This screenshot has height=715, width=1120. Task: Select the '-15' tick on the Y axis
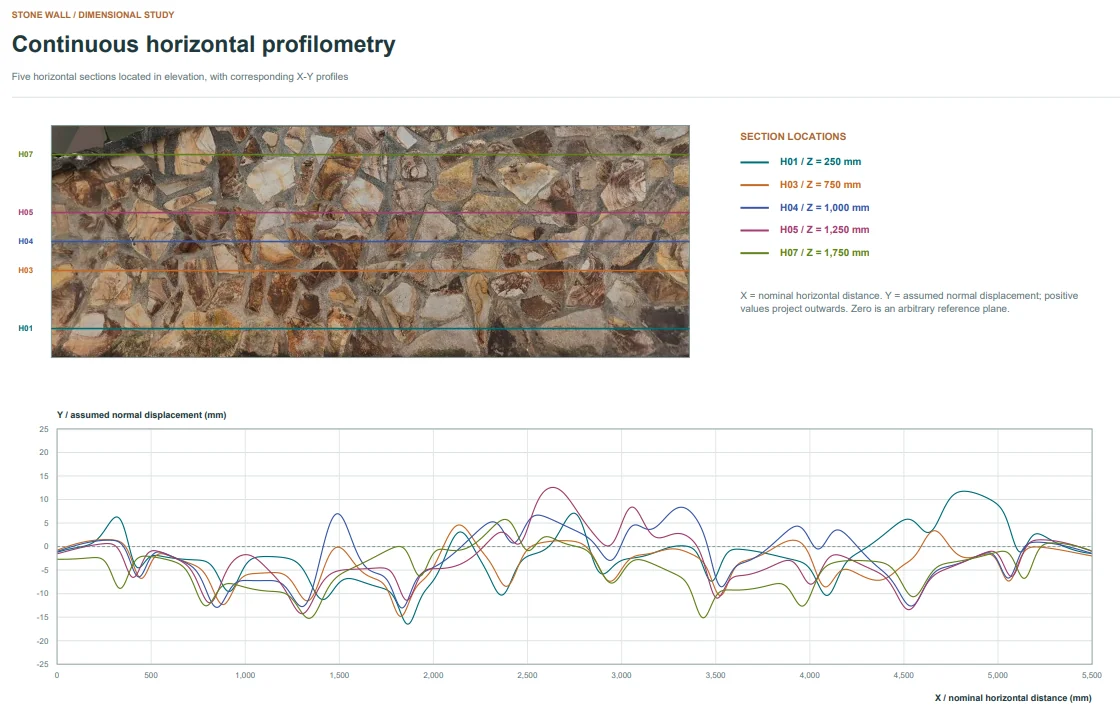pos(43,617)
